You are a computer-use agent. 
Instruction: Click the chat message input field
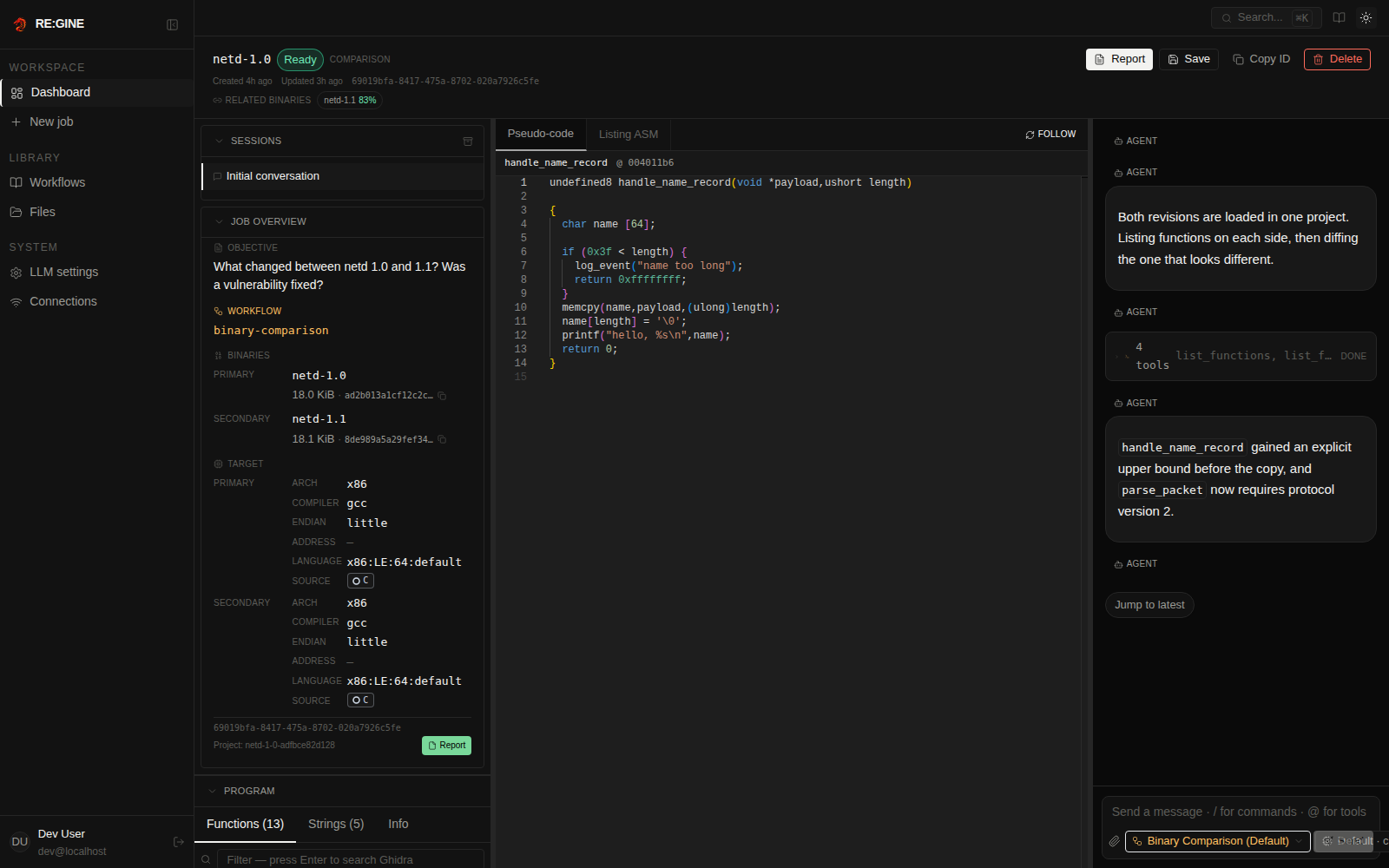pyautogui.click(x=1241, y=812)
